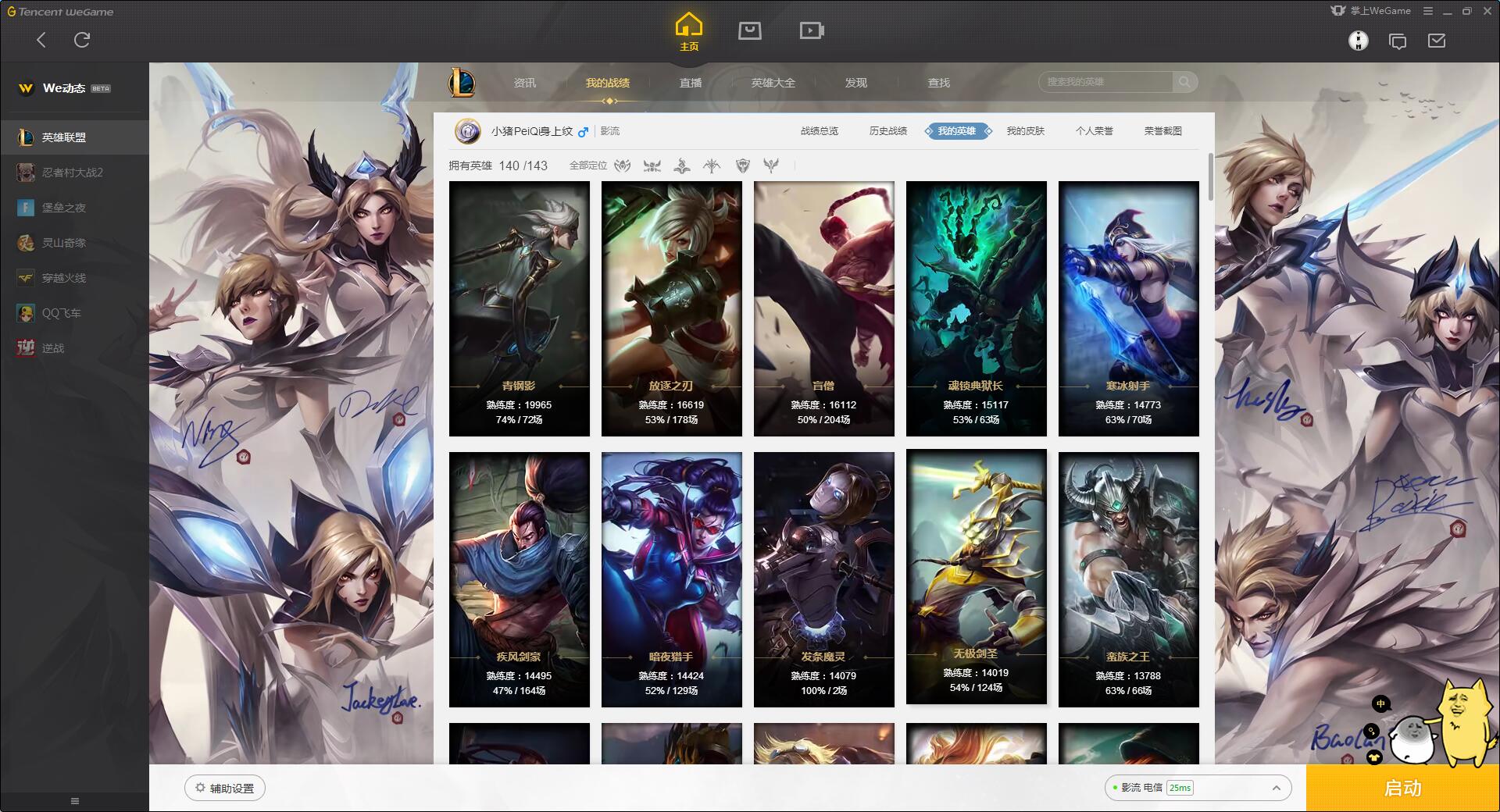Screen dimensions: 1500x812
Task: Refresh the page with reload icon
Action: click(82, 40)
